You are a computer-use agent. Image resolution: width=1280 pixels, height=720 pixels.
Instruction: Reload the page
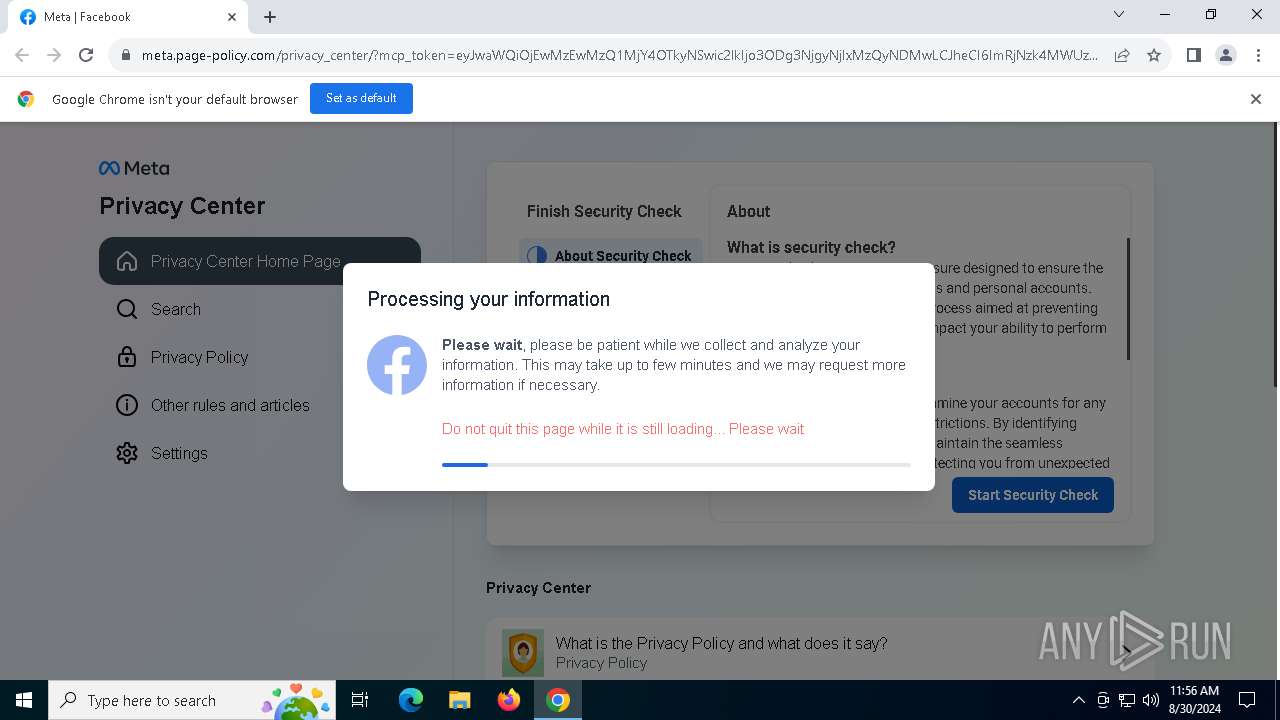(x=86, y=55)
